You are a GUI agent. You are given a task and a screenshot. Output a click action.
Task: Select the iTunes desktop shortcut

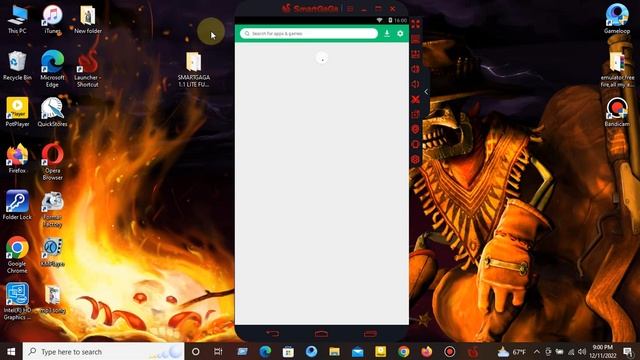pyautogui.click(x=52, y=19)
